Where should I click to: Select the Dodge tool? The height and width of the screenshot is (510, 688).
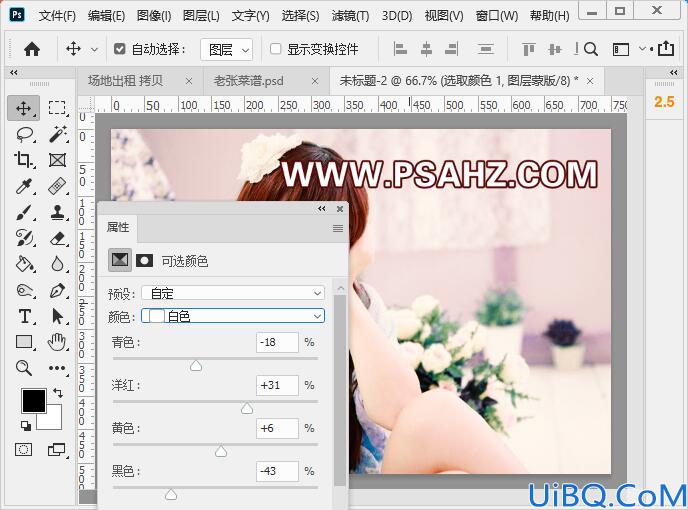(x=25, y=290)
